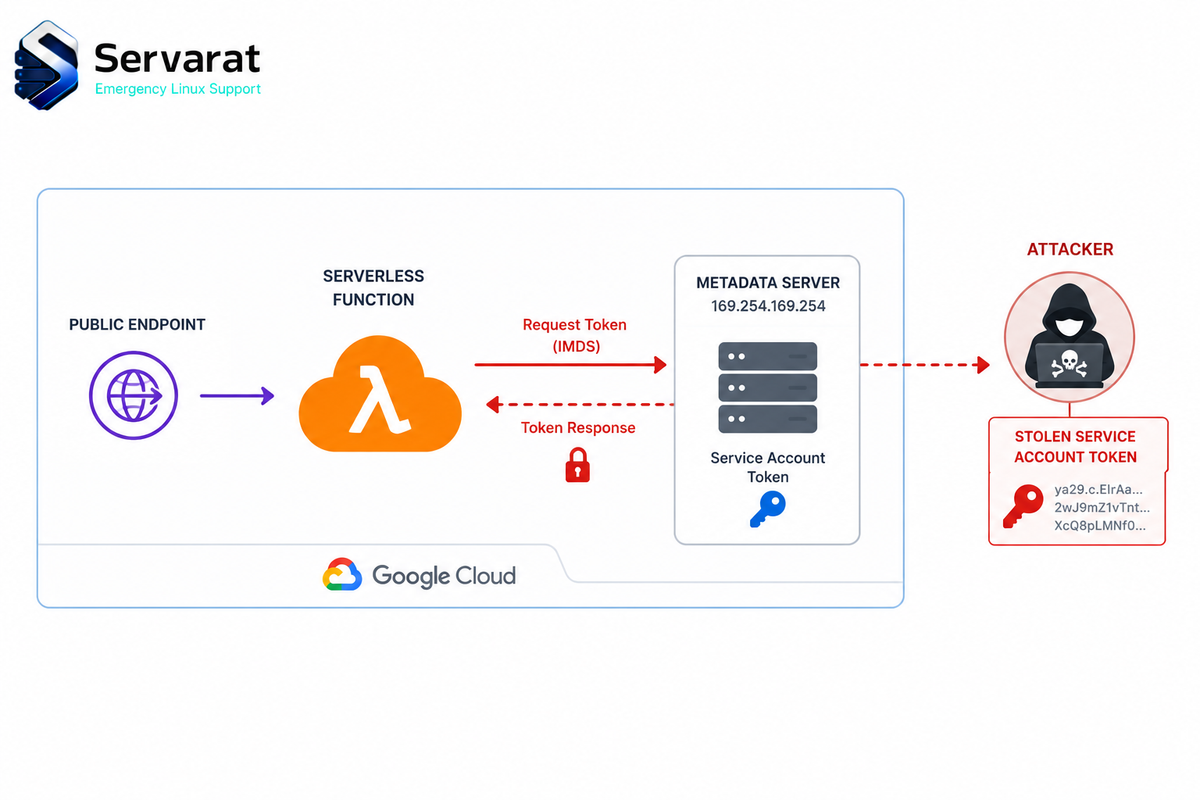Select the METADATA SERVER heading
This screenshot has height=800, width=1200.
pyautogui.click(x=768, y=281)
